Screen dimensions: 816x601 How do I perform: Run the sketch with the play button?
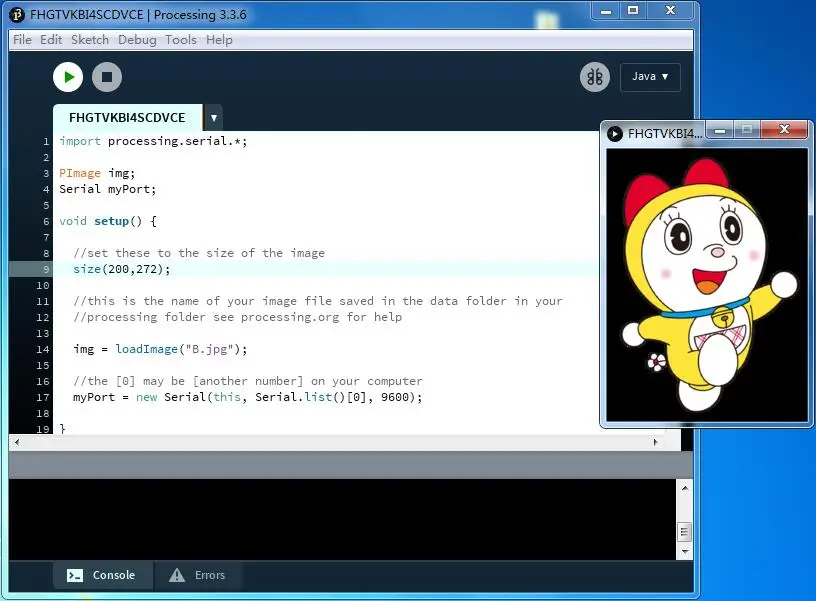67,77
